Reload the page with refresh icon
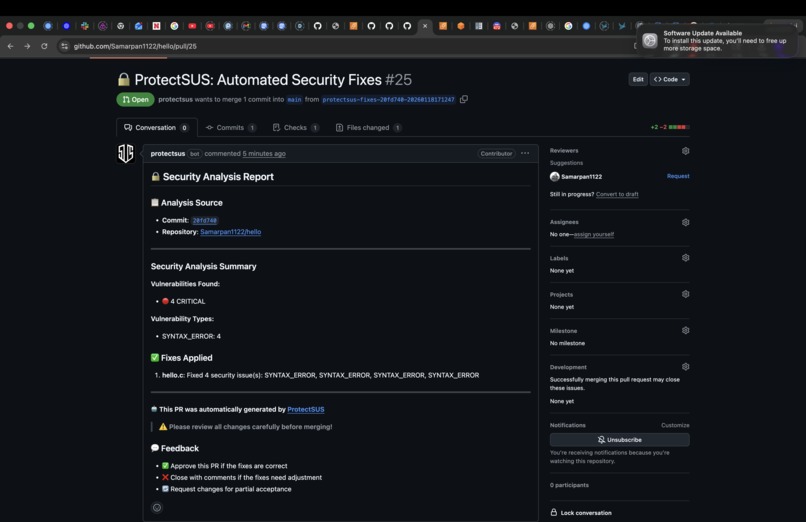The width and height of the screenshot is (806, 522). click(44, 46)
